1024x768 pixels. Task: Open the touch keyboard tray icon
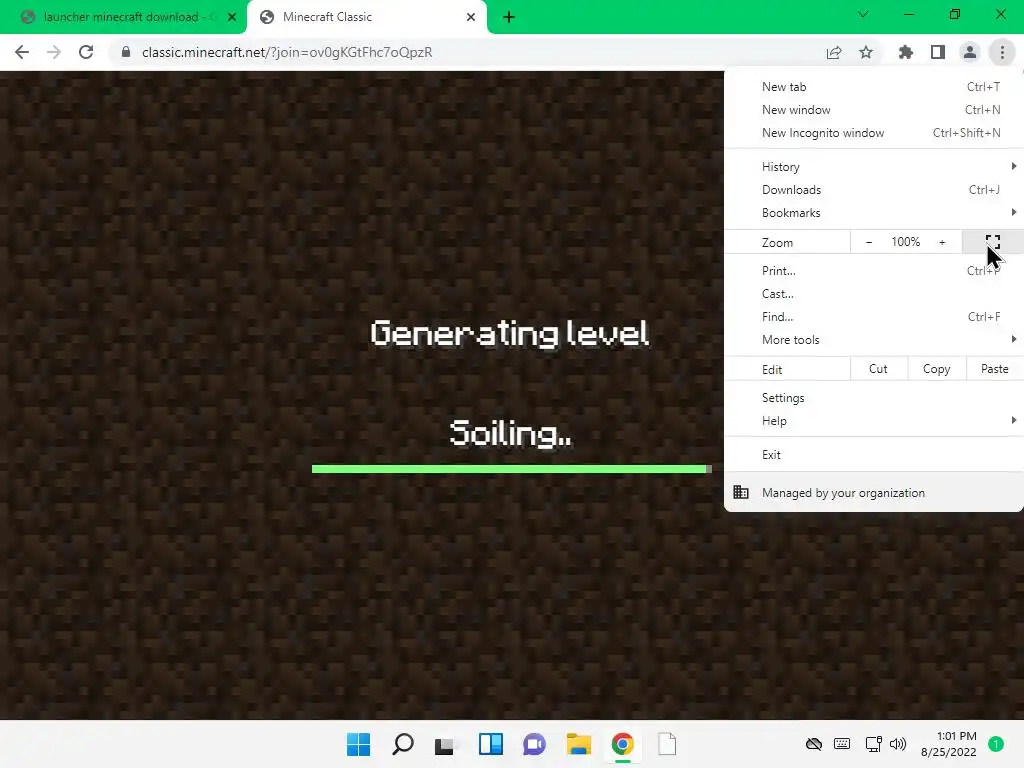[842, 744]
